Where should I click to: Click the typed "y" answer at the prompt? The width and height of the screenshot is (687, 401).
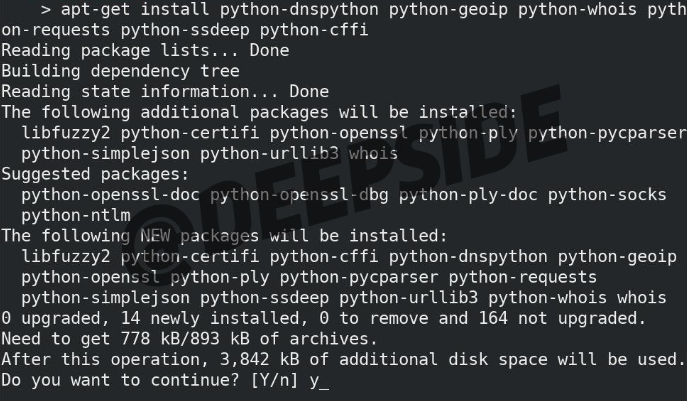[313, 381]
